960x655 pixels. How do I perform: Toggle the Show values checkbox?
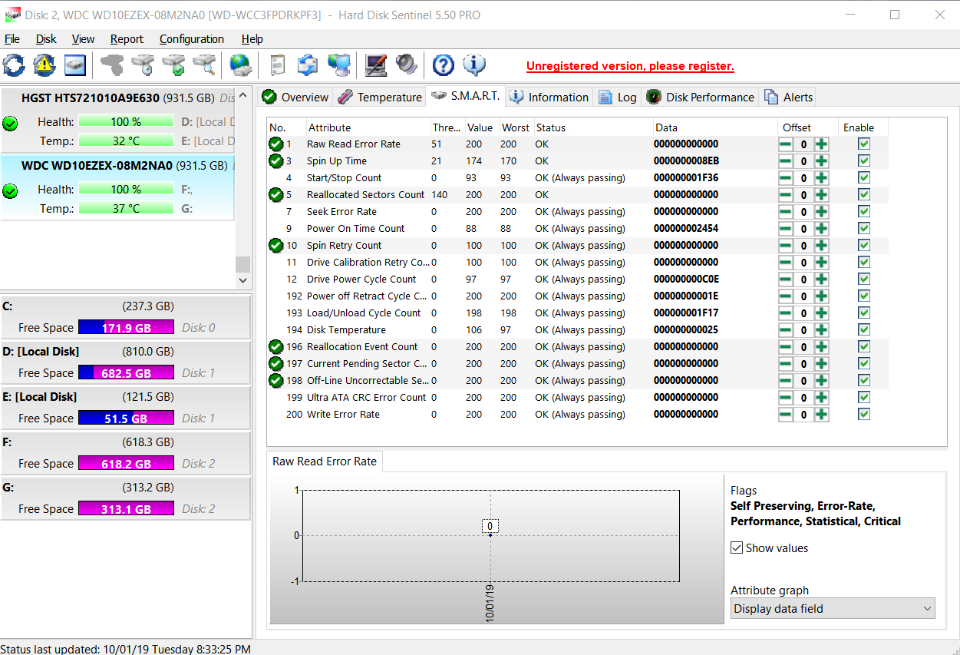pyautogui.click(x=737, y=548)
